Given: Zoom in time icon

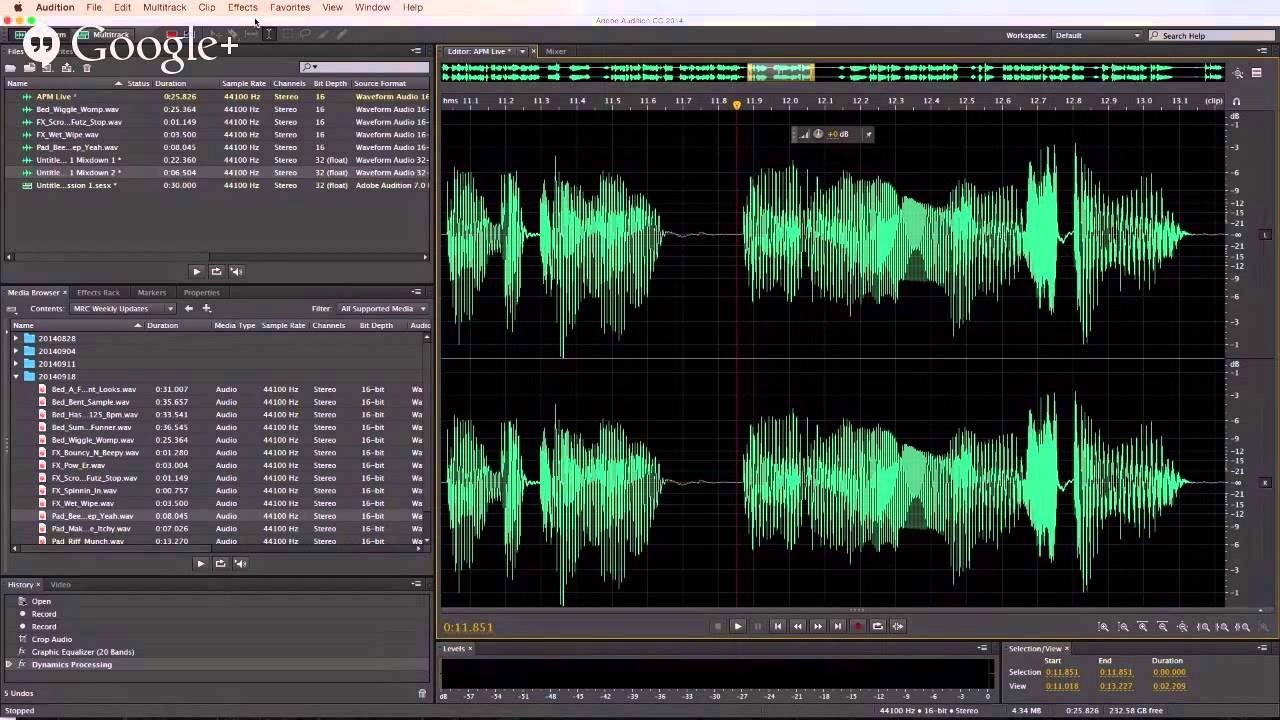Looking at the screenshot, I should pos(1143,627).
